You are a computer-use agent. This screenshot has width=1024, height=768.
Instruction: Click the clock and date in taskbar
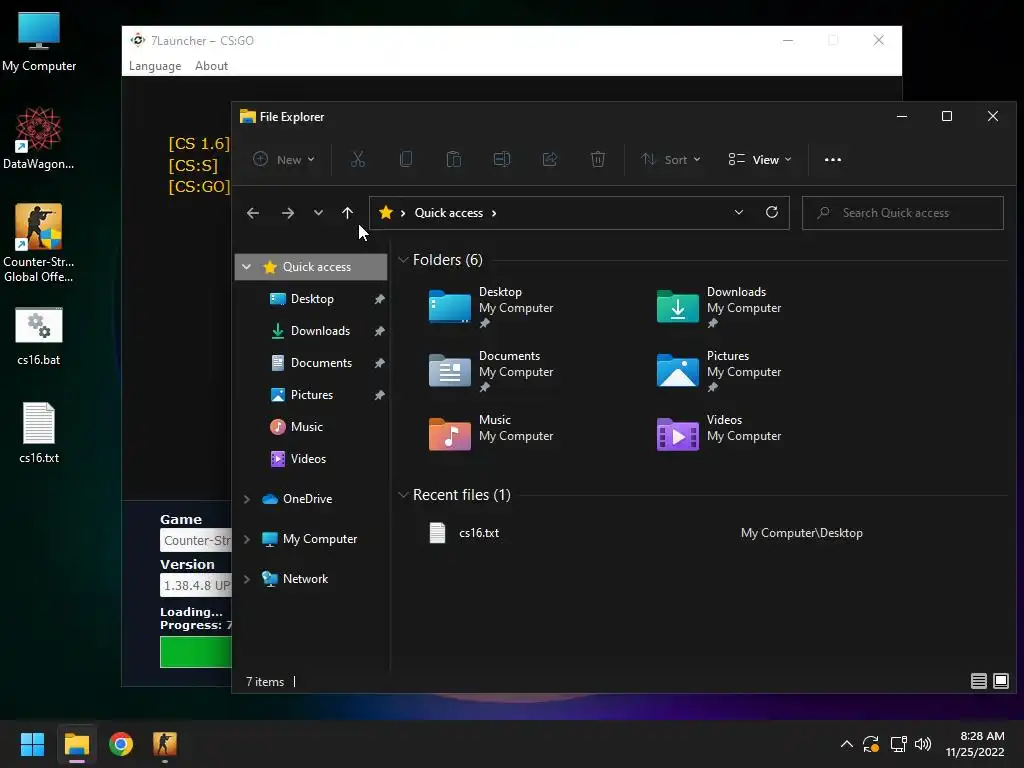pos(975,744)
